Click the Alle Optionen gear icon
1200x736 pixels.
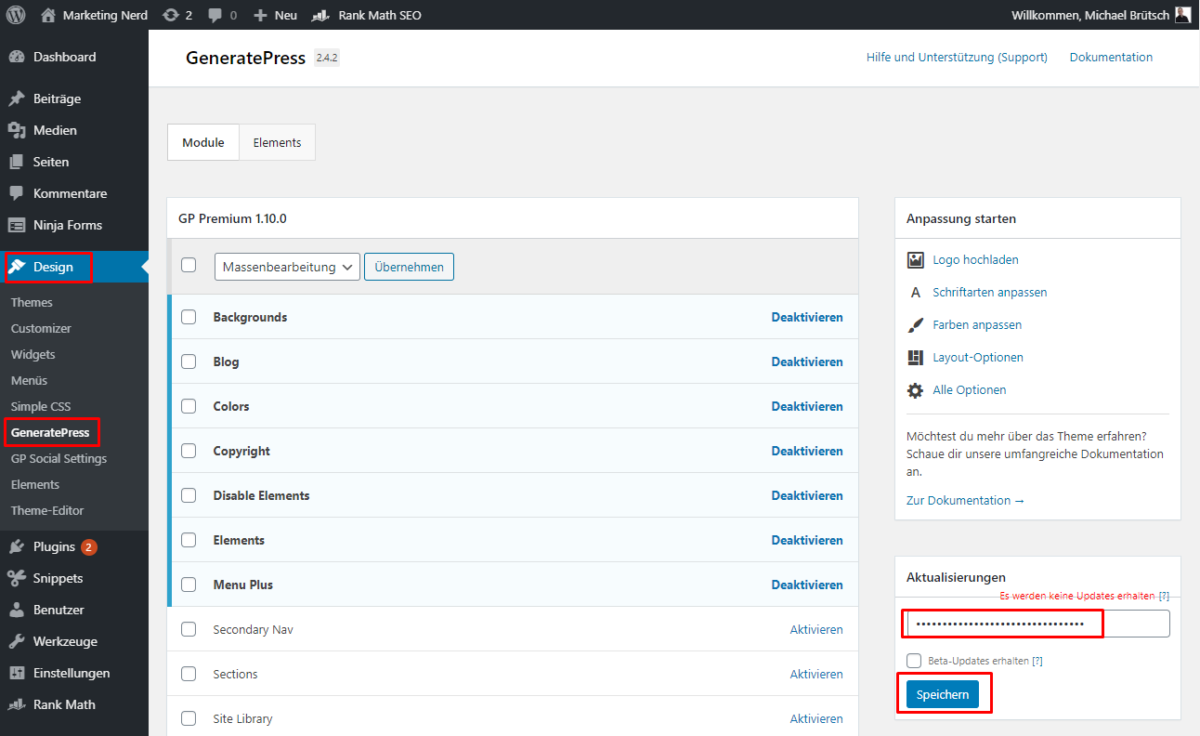click(915, 390)
